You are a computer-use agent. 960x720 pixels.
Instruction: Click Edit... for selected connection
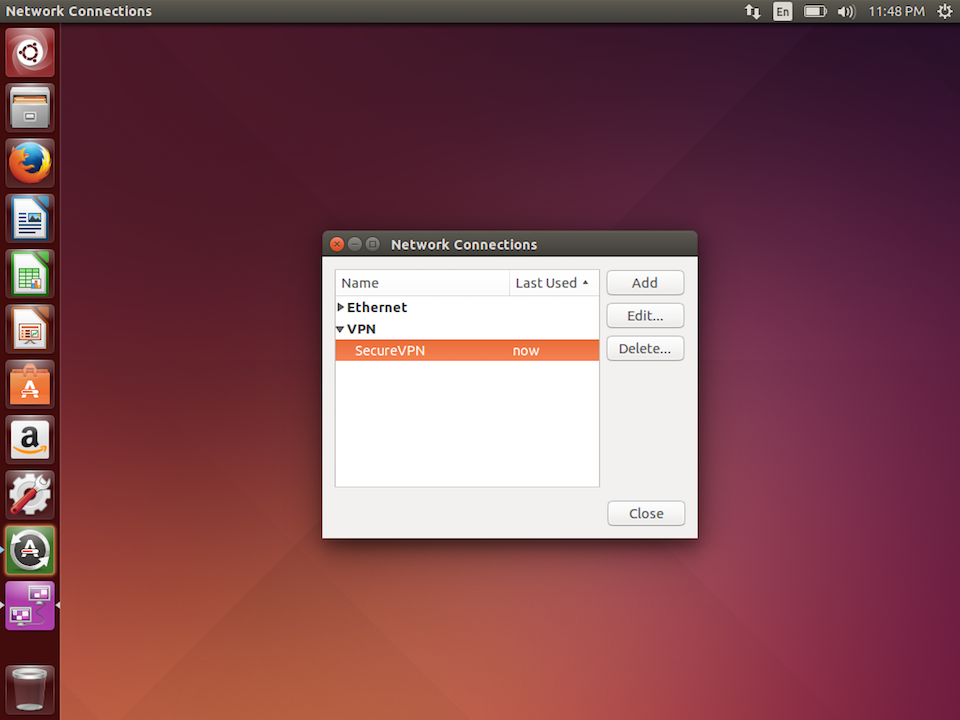(645, 316)
